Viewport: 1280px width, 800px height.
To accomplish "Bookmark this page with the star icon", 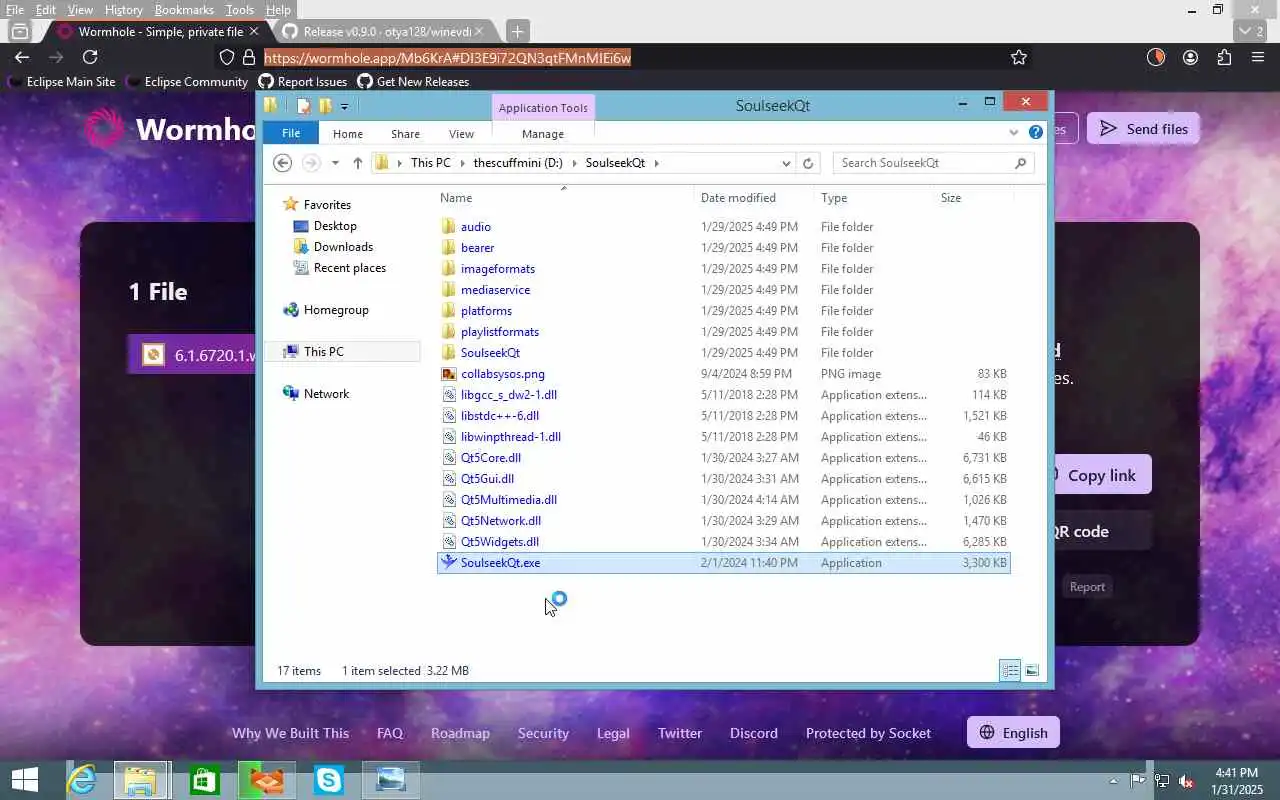I will click(x=1019, y=57).
